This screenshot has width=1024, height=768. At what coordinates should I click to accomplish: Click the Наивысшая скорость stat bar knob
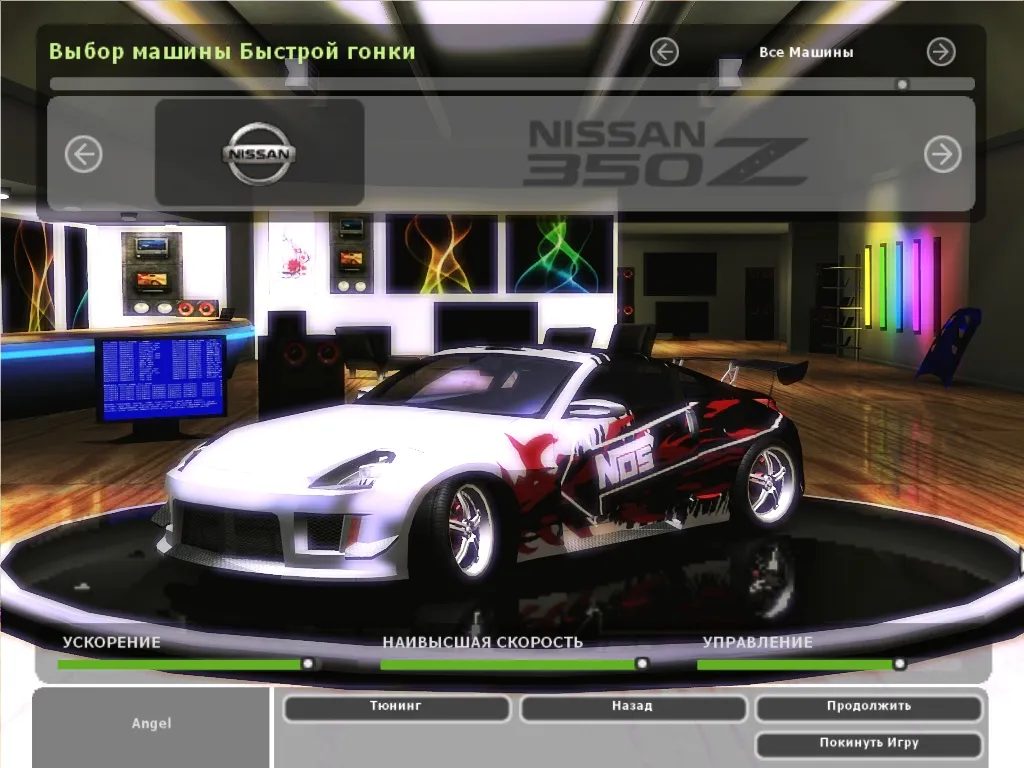pos(641,664)
